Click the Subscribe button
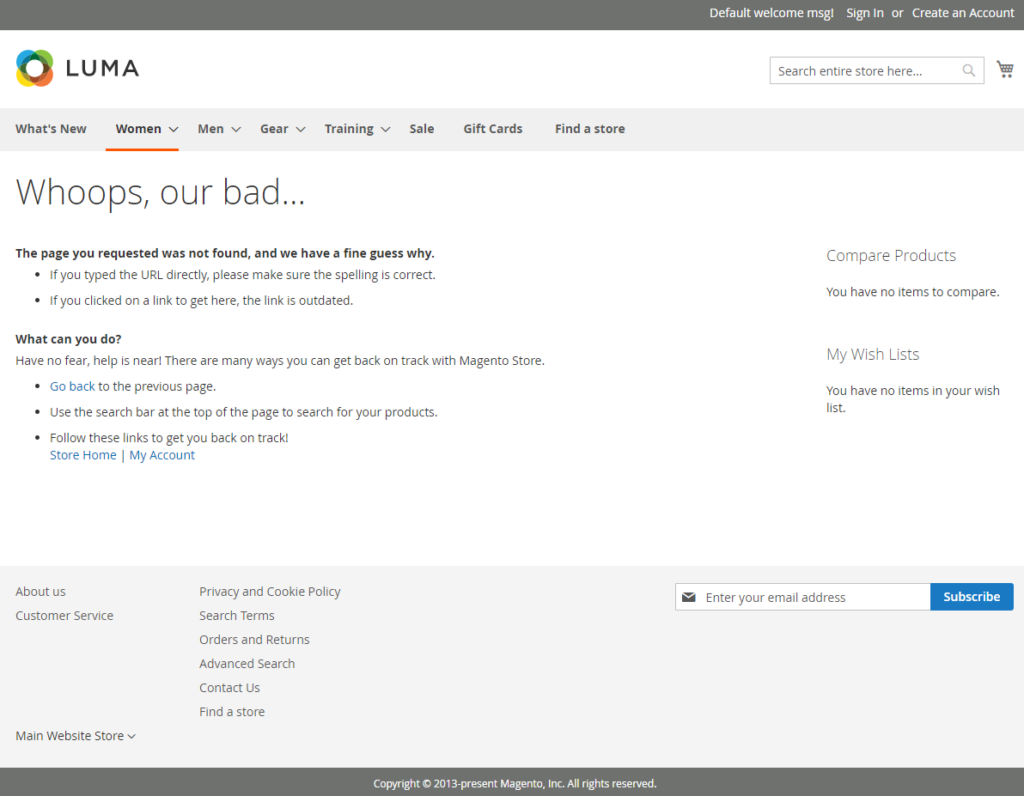 coord(971,597)
